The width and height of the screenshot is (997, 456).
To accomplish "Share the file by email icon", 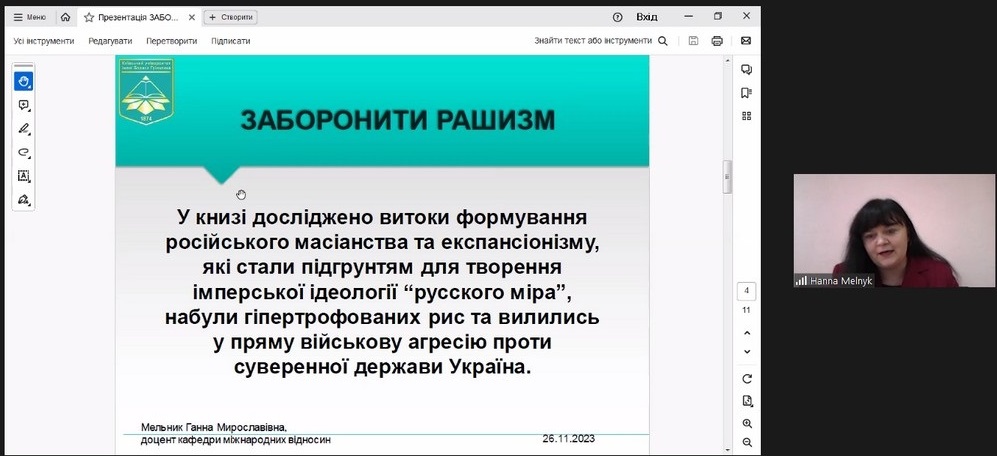I will [746, 41].
